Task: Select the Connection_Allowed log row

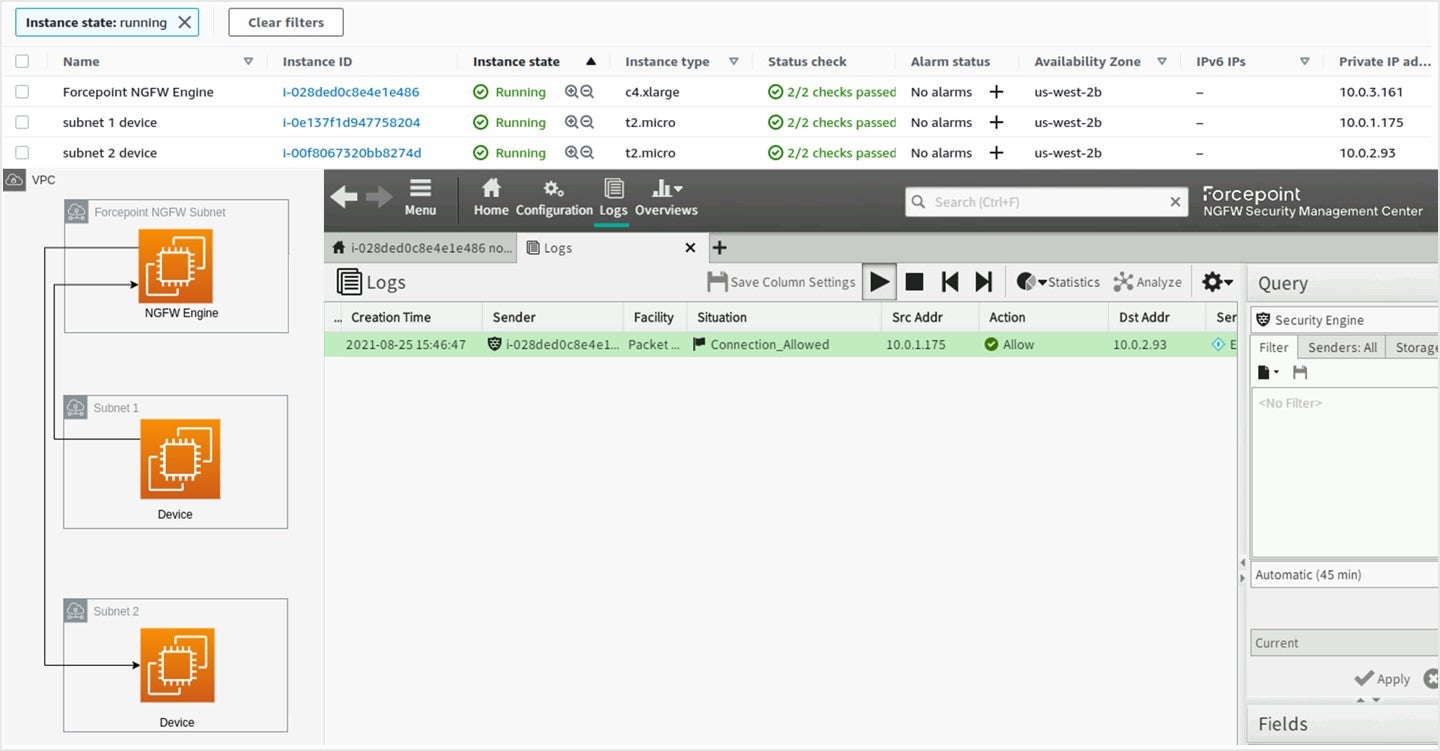Action: tap(781, 344)
